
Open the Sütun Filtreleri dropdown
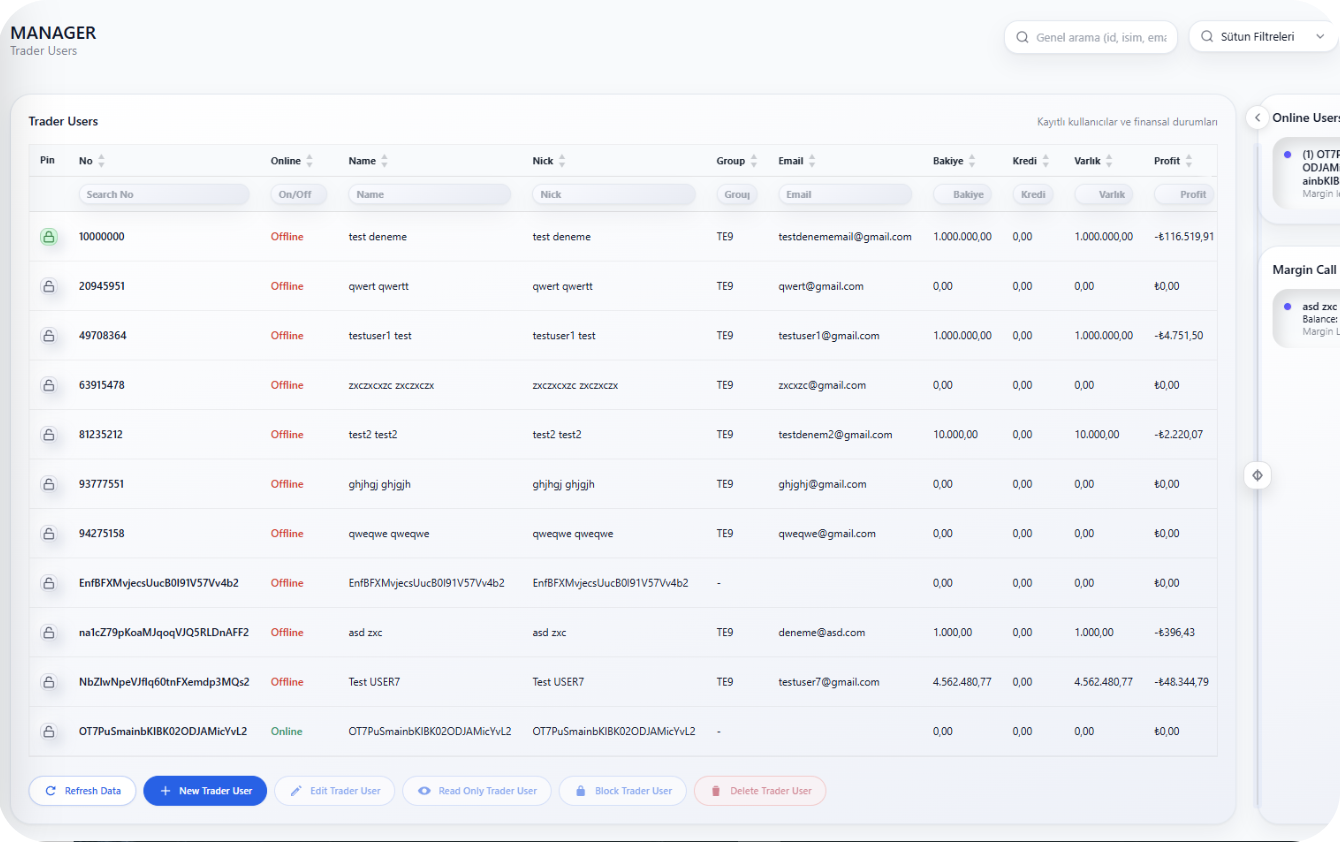coord(1263,37)
